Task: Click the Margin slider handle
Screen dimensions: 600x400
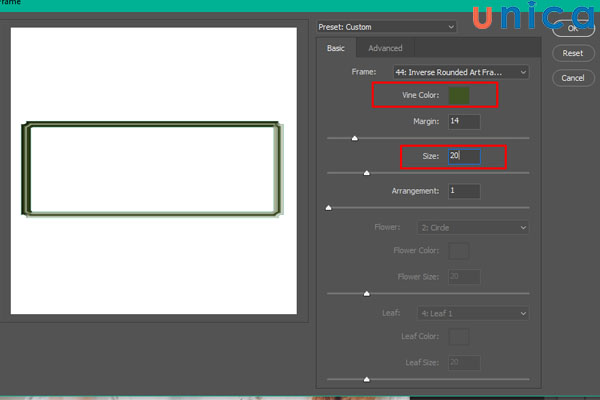Action: (354, 139)
